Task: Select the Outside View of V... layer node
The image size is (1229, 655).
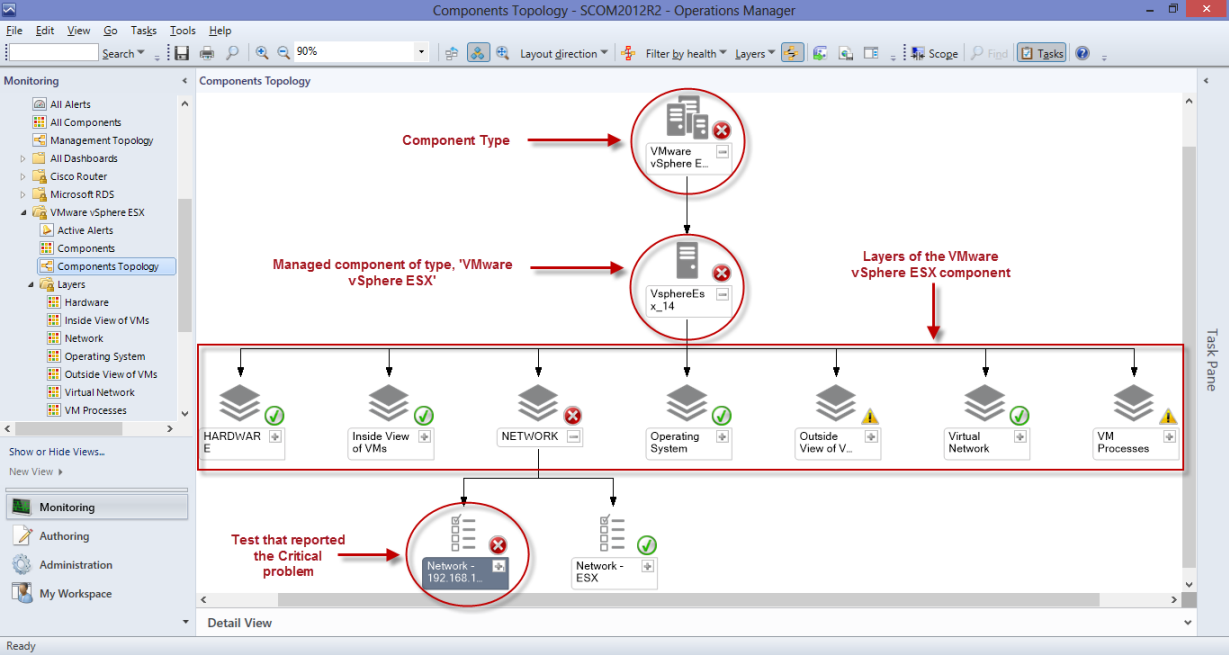Action: [x=839, y=421]
